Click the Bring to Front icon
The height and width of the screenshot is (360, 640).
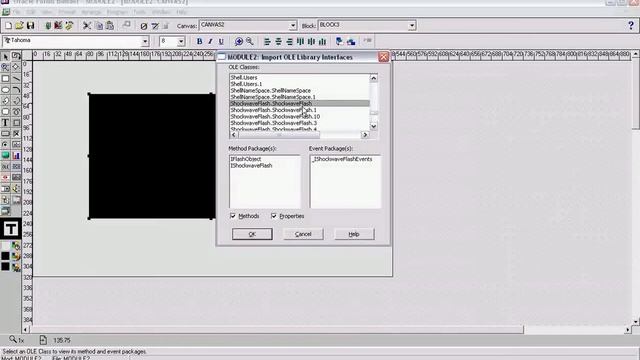(x=339, y=41)
